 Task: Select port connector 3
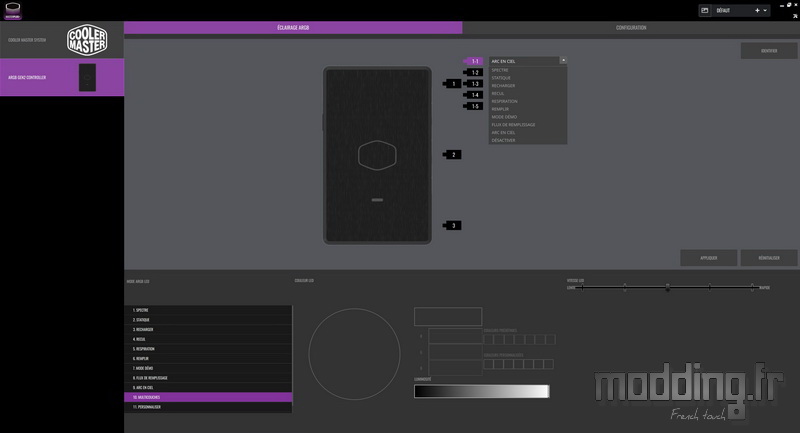[x=453, y=225]
